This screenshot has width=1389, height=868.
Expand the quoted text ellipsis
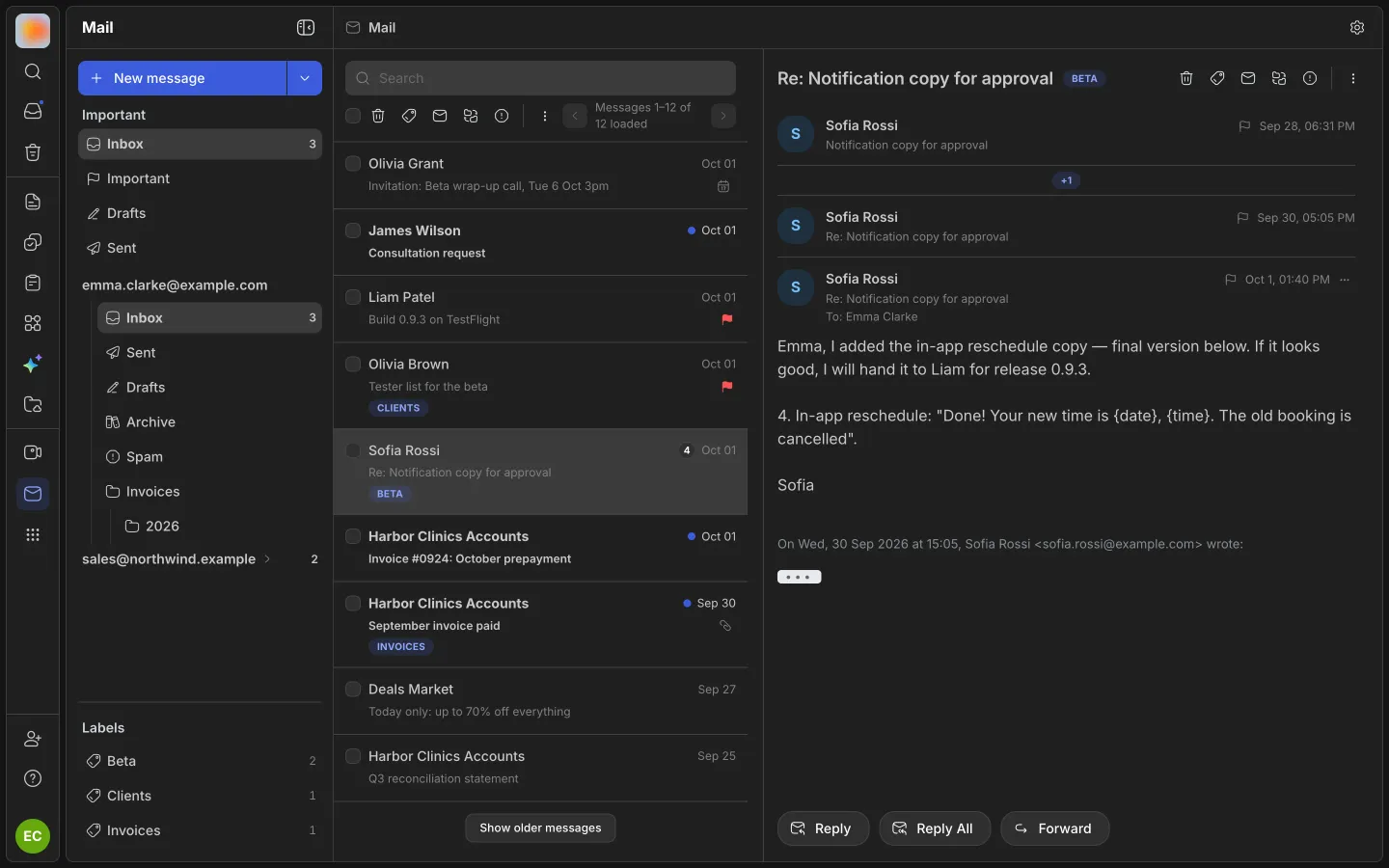(800, 577)
